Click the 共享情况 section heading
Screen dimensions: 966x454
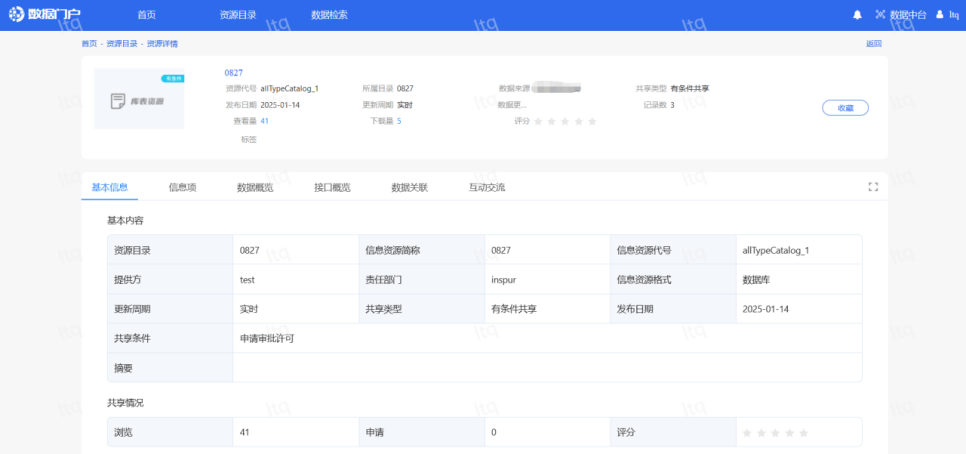126,403
